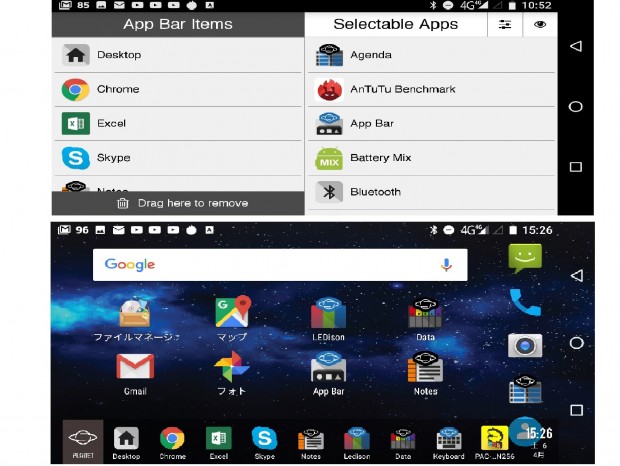Tap the Drag here to remove bar
Image resolution: width=620 pixels, height=466 pixels.
pyautogui.click(x=178, y=203)
